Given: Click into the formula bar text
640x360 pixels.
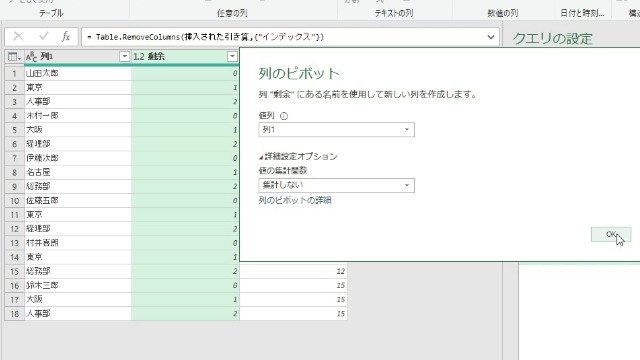Looking at the screenshot, I should [282, 37].
